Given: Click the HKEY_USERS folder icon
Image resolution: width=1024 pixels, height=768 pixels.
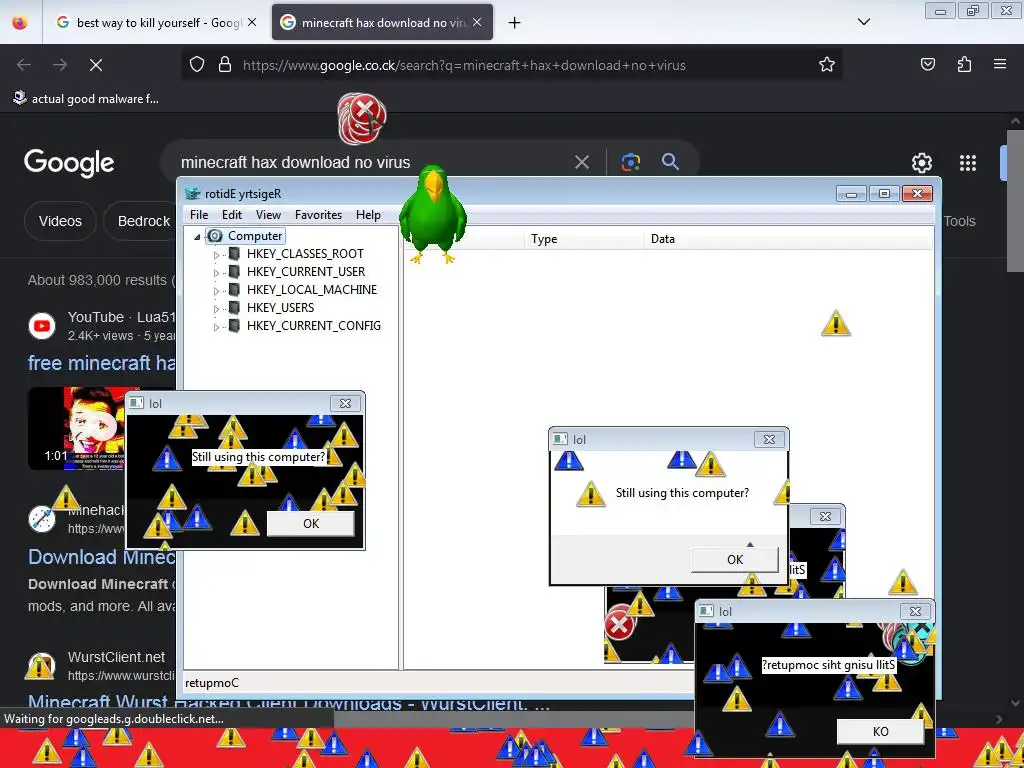Looking at the screenshot, I should click(234, 308).
